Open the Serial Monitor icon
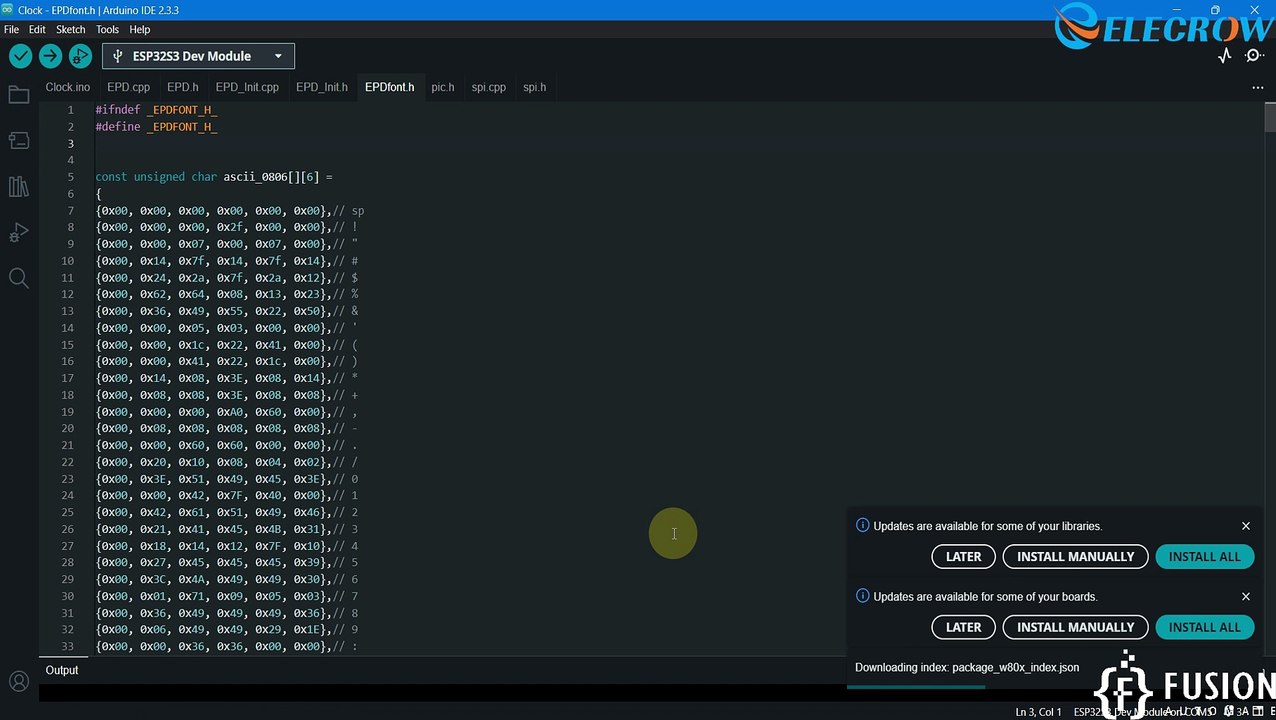 [x=1254, y=56]
